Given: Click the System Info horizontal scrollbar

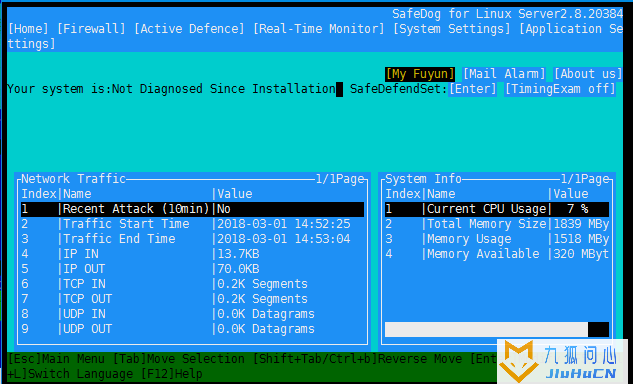Looking at the screenshot, I should click(x=497, y=329).
